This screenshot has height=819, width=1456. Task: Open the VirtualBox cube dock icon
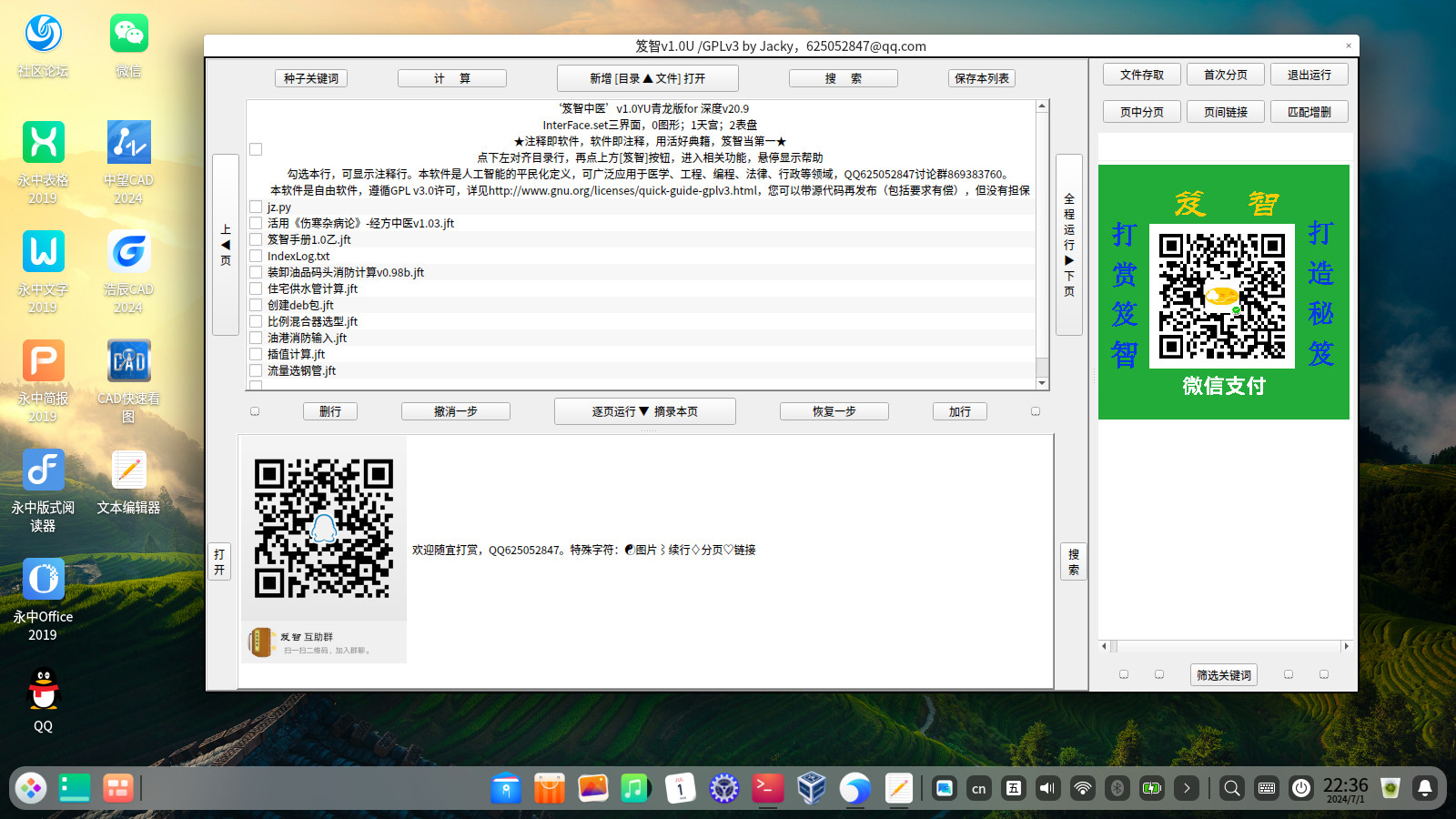pyautogui.click(x=811, y=788)
